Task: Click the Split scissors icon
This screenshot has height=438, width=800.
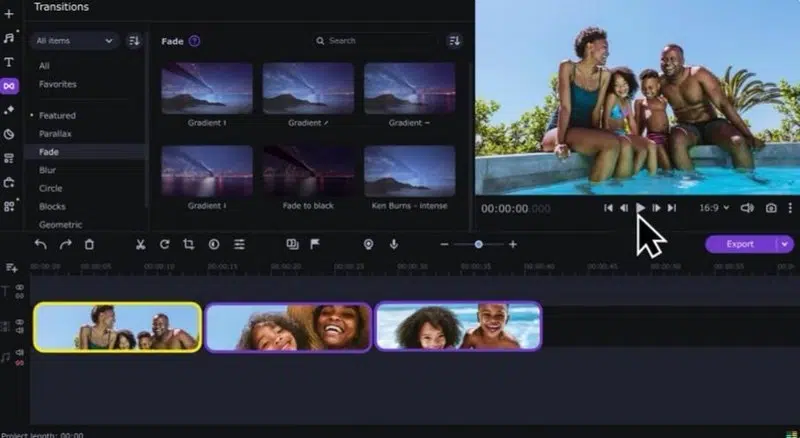Action: 140,244
